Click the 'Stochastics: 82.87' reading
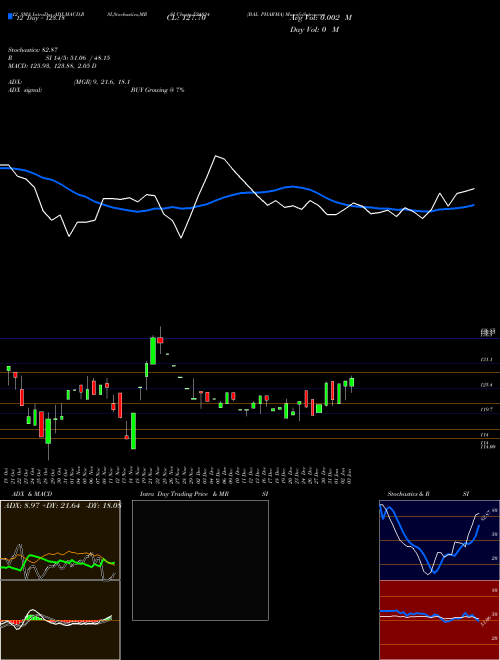The image size is (500, 660). (x=33, y=51)
